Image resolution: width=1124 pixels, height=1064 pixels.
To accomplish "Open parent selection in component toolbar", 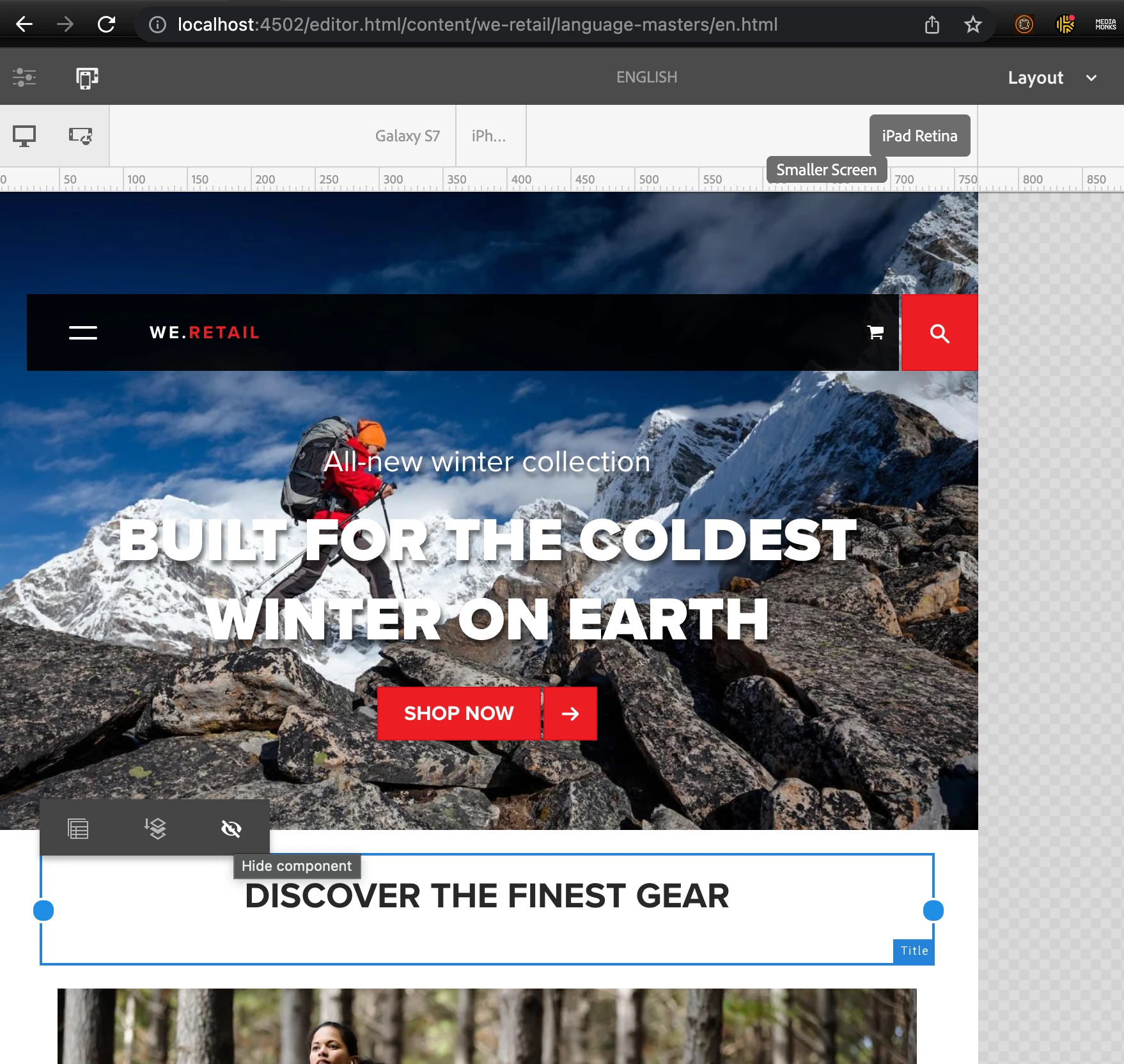I will [78, 829].
